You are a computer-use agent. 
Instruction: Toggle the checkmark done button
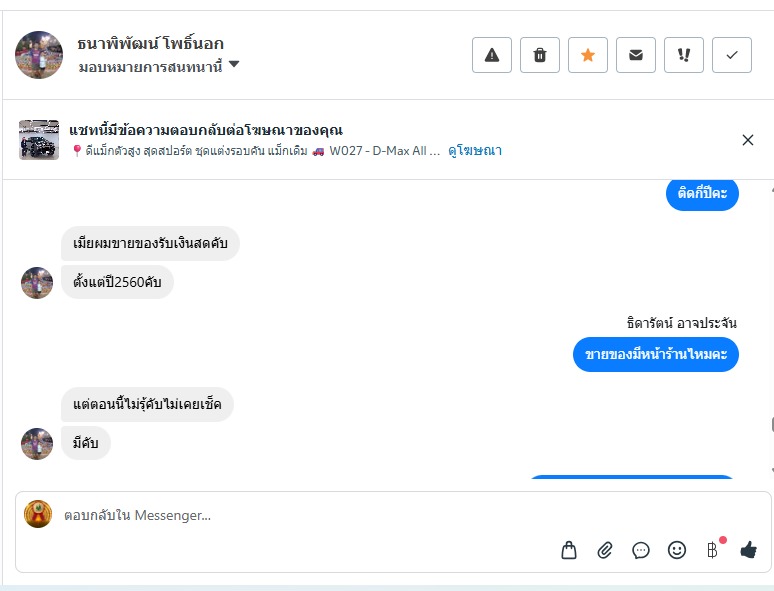732,55
